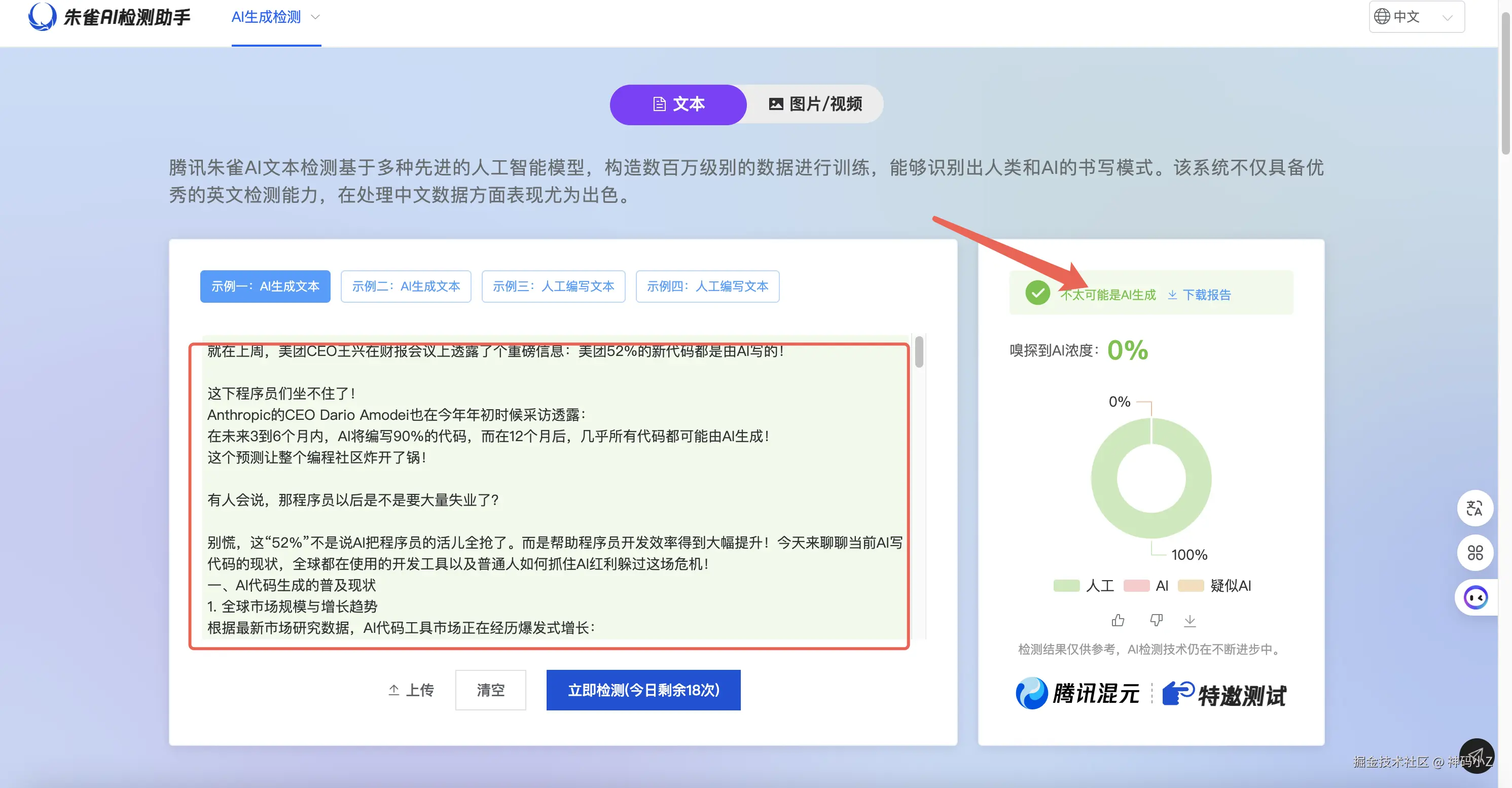Image resolution: width=1512 pixels, height=788 pixels.
Task: Select 示例二：AI生成文本 sample
Action: point(406,286)
